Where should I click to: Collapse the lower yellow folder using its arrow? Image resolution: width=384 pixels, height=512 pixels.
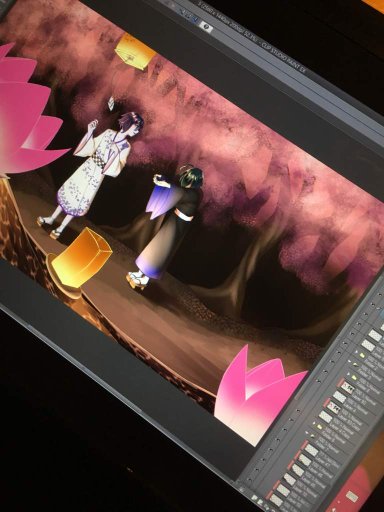click(x=314, y=423)
